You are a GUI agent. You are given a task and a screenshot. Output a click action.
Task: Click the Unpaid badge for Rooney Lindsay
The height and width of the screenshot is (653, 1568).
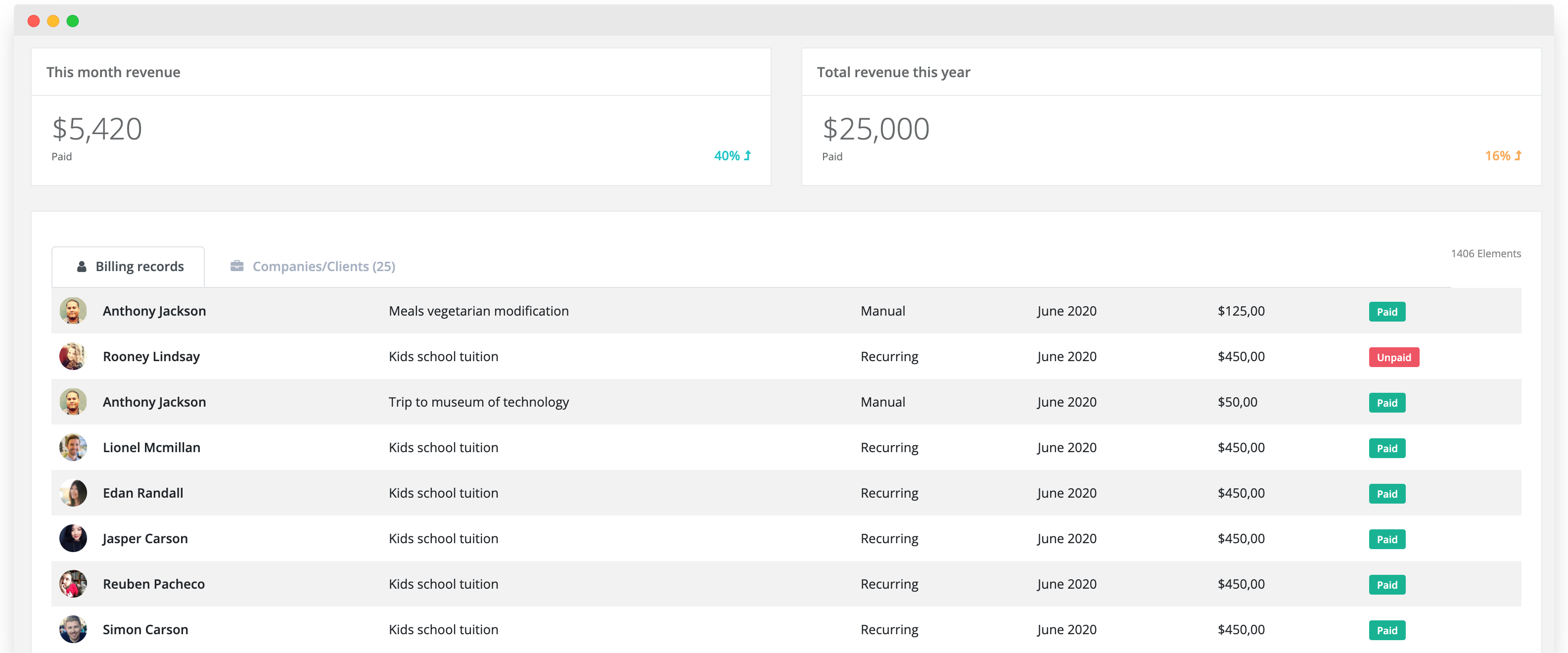(x=1394, y=357)
